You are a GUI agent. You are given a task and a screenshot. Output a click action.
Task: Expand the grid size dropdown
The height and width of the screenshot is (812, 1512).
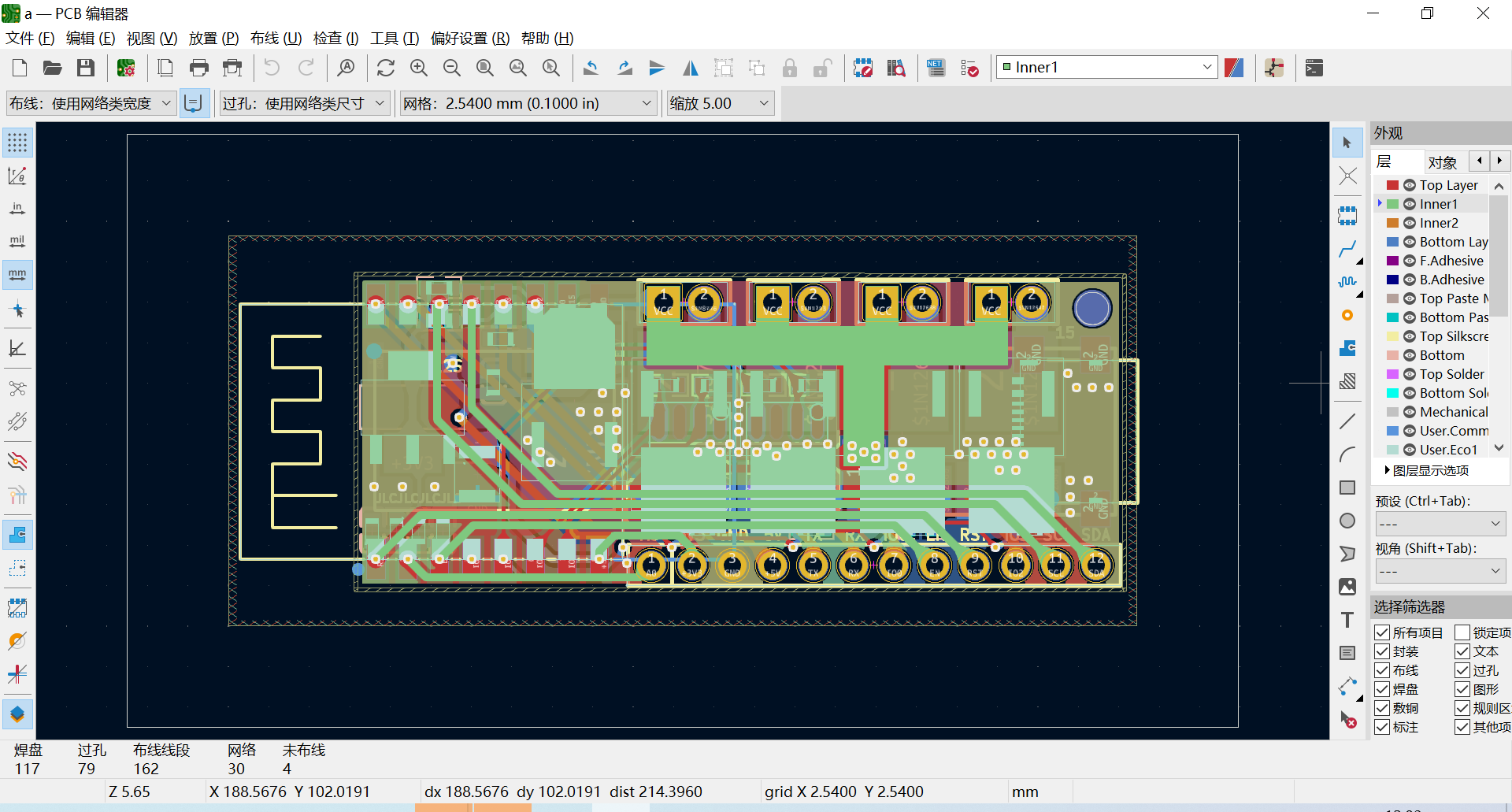tap(528, 103)
